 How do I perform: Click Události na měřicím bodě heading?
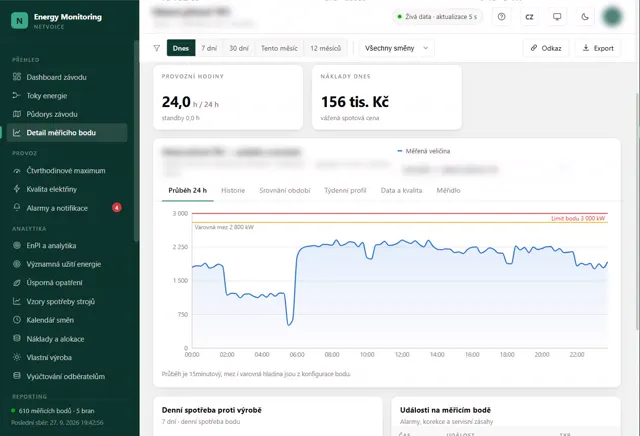pos(445,410)
